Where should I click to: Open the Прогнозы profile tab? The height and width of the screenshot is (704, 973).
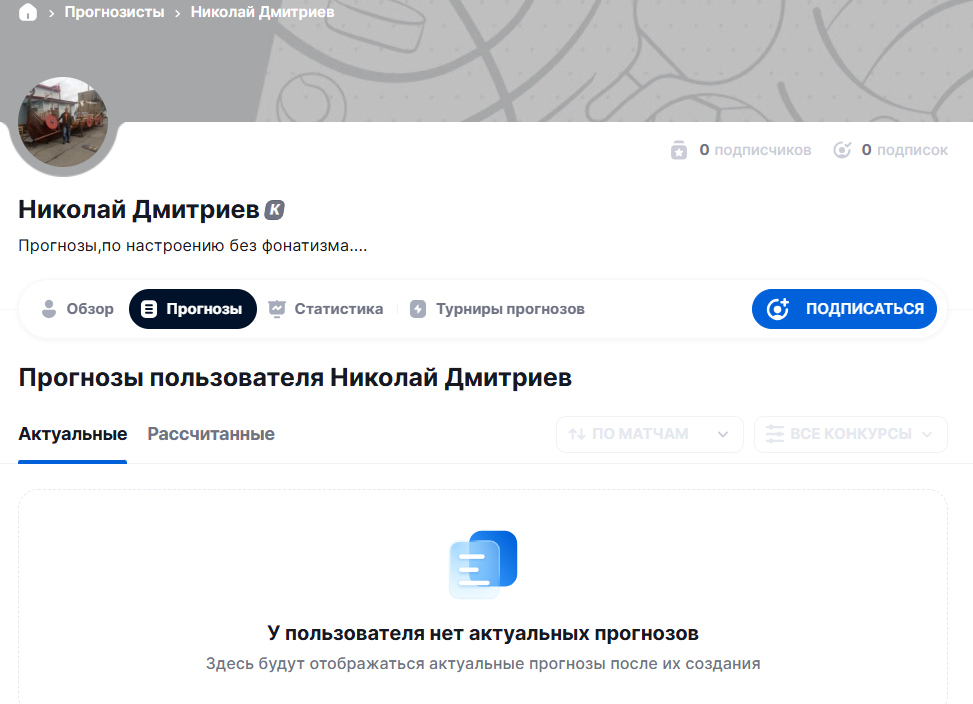pyautogui.click(x=193, y=309)
